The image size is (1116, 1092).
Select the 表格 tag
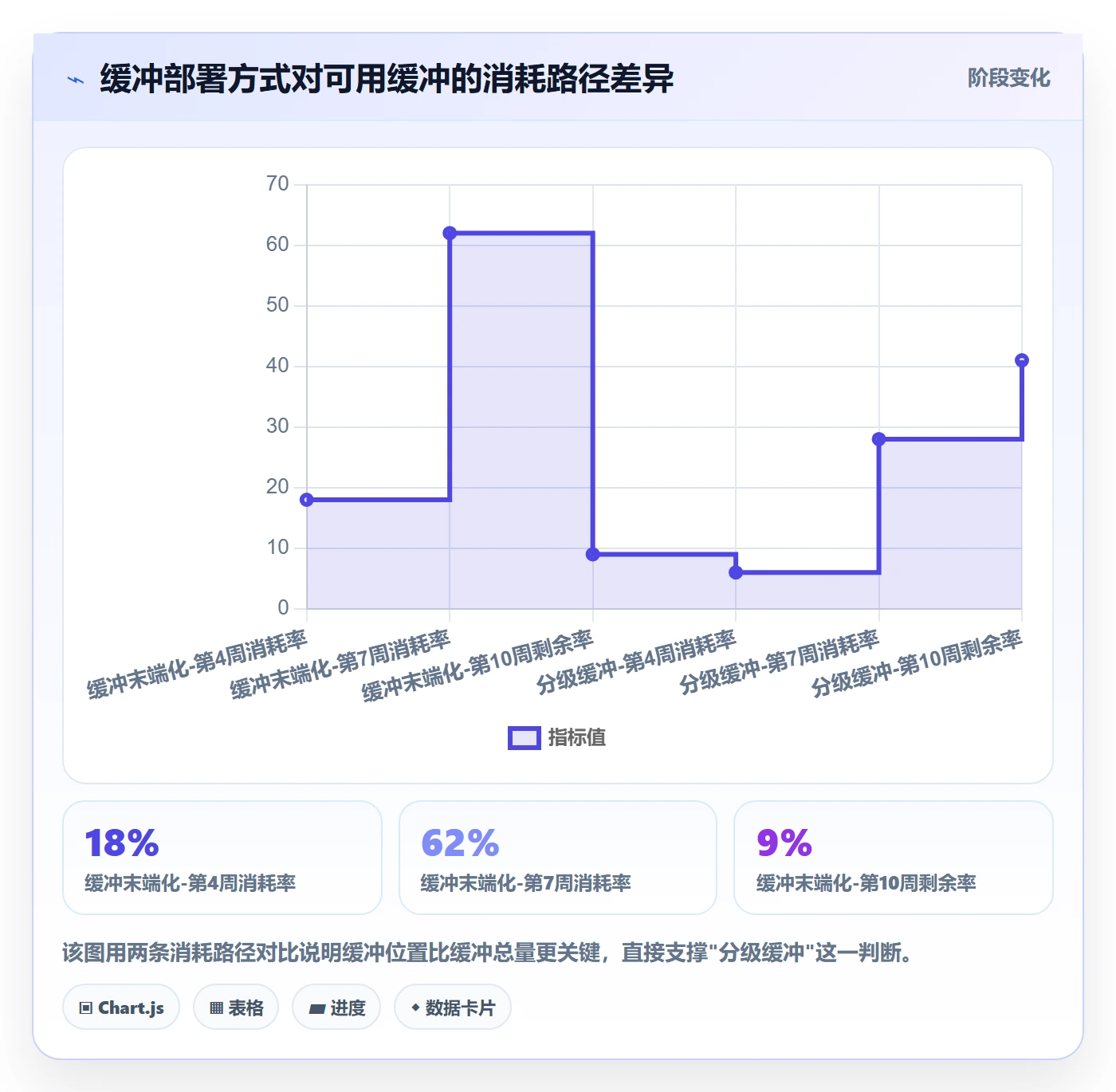pos(236,1008)
